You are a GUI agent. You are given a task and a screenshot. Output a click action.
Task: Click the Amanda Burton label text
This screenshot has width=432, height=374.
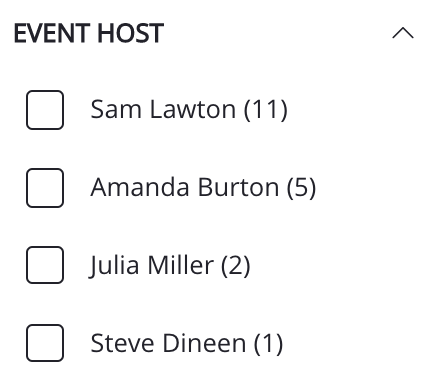[x=185, y=187]
